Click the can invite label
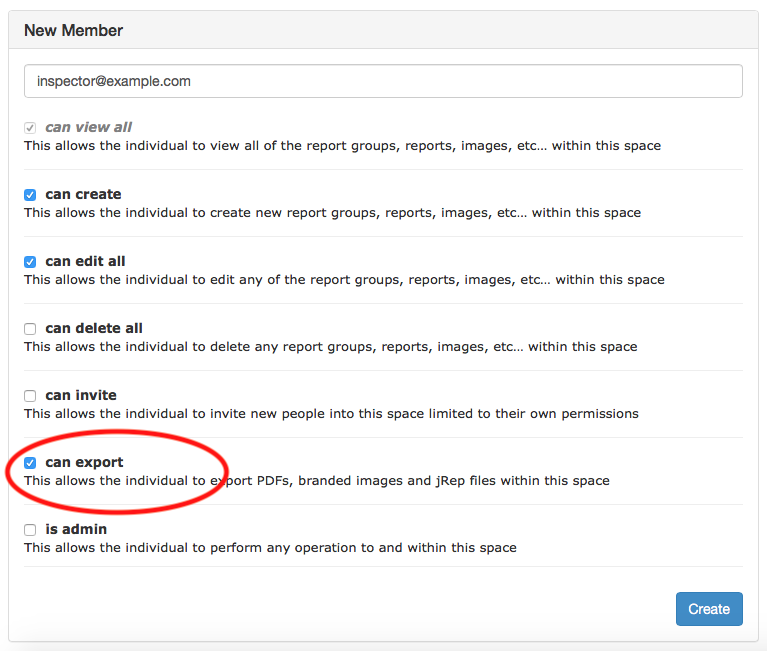This screenshot has width=767, height=651. [81, 395]
